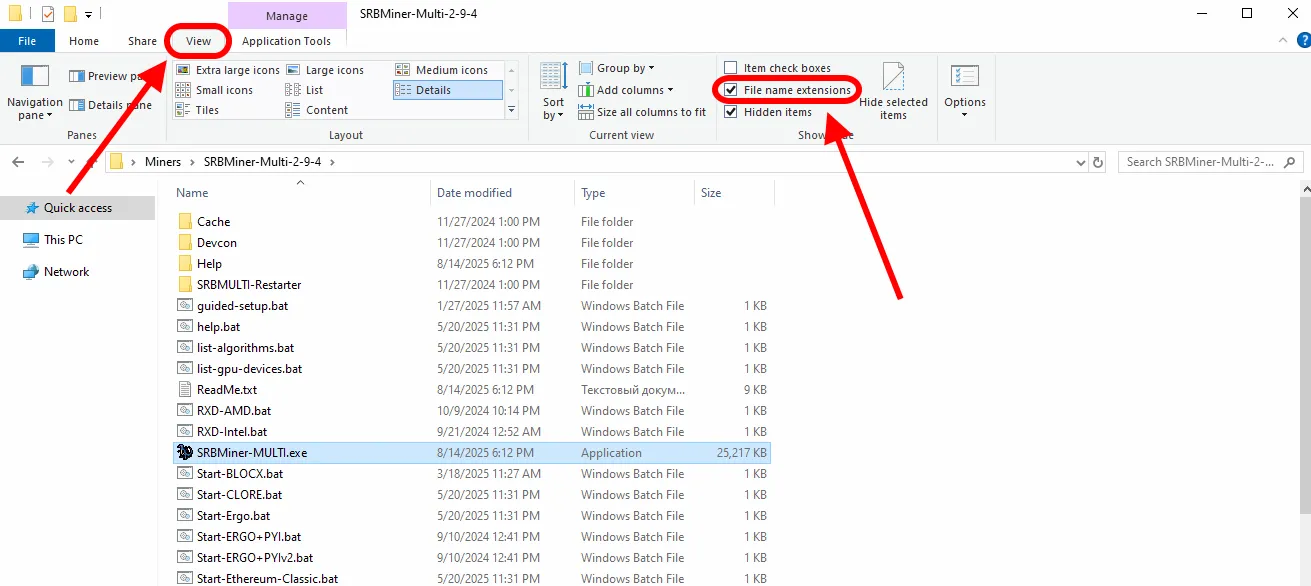Click the Refresh icon beside address bar
This screenshot has width=1311, height=586.
click(1098, 162)
